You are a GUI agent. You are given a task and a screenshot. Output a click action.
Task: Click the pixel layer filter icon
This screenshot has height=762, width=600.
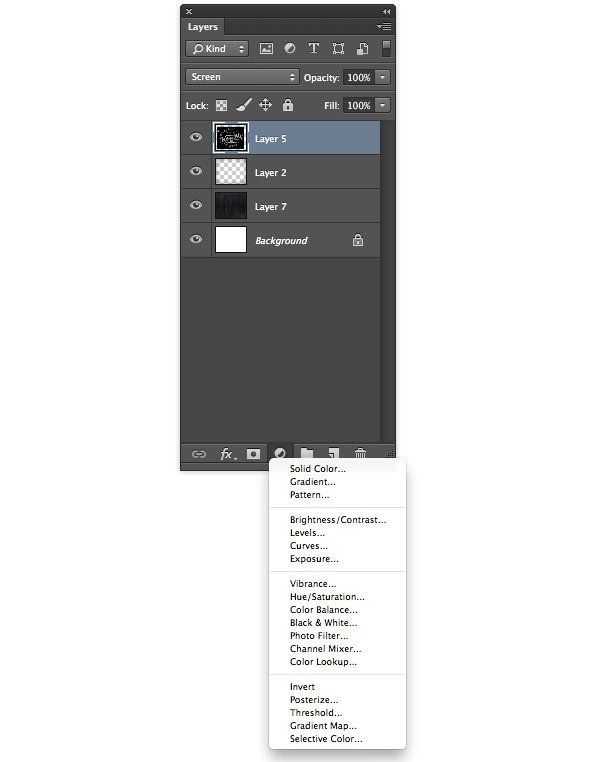(x=266, y=49)
